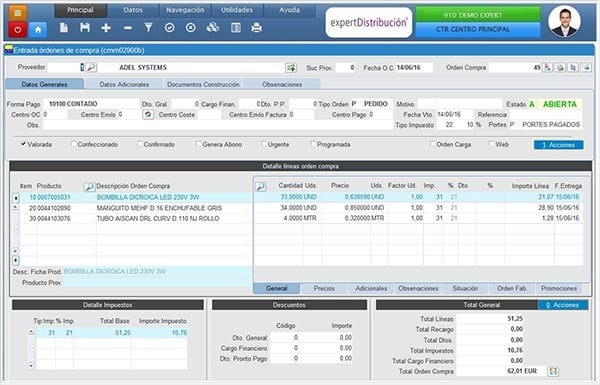Open the columns layout toolbar icon

click(x=236, y=28)
